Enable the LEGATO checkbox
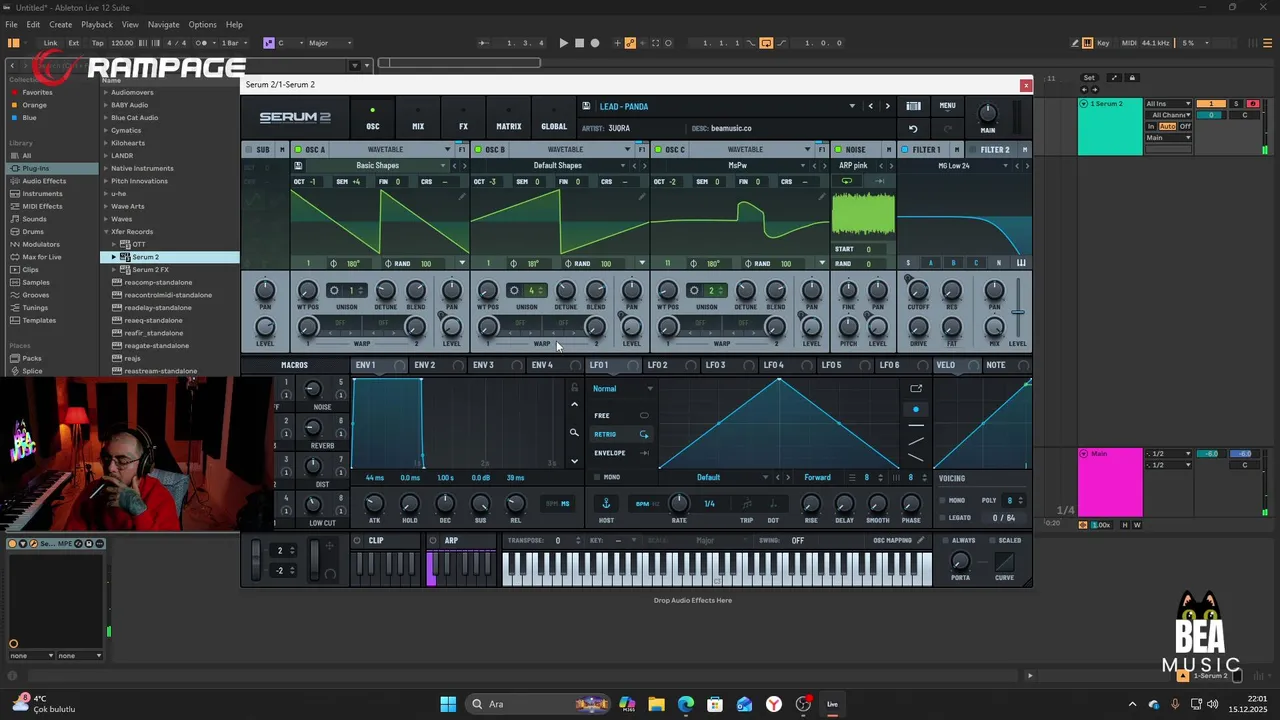 [x=943, y=518]
